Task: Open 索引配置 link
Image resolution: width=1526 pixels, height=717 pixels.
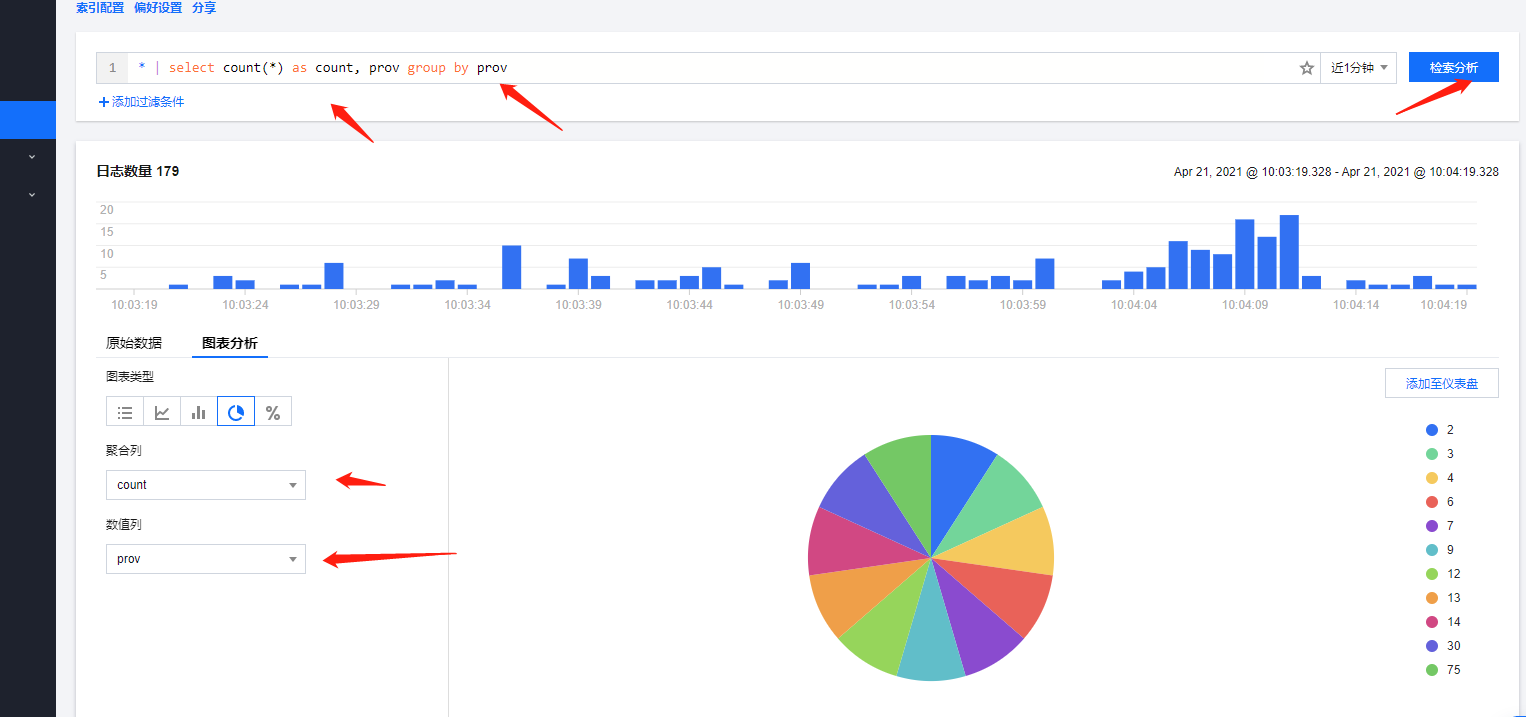Action: [x=100, y=8]
